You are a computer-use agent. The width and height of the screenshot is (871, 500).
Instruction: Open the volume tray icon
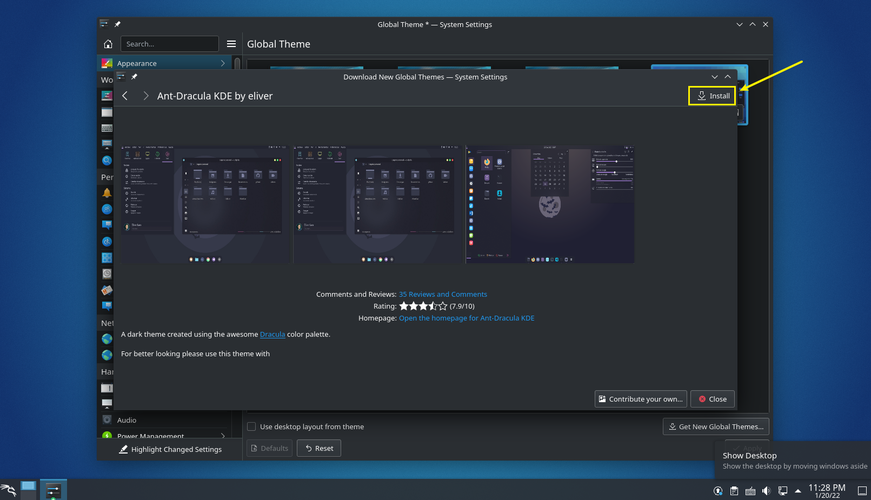(766, 491)
